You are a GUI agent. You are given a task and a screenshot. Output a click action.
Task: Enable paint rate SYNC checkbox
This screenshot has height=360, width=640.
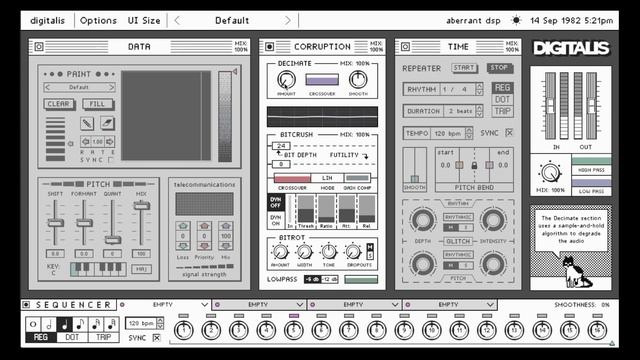[x=110, y=160]
